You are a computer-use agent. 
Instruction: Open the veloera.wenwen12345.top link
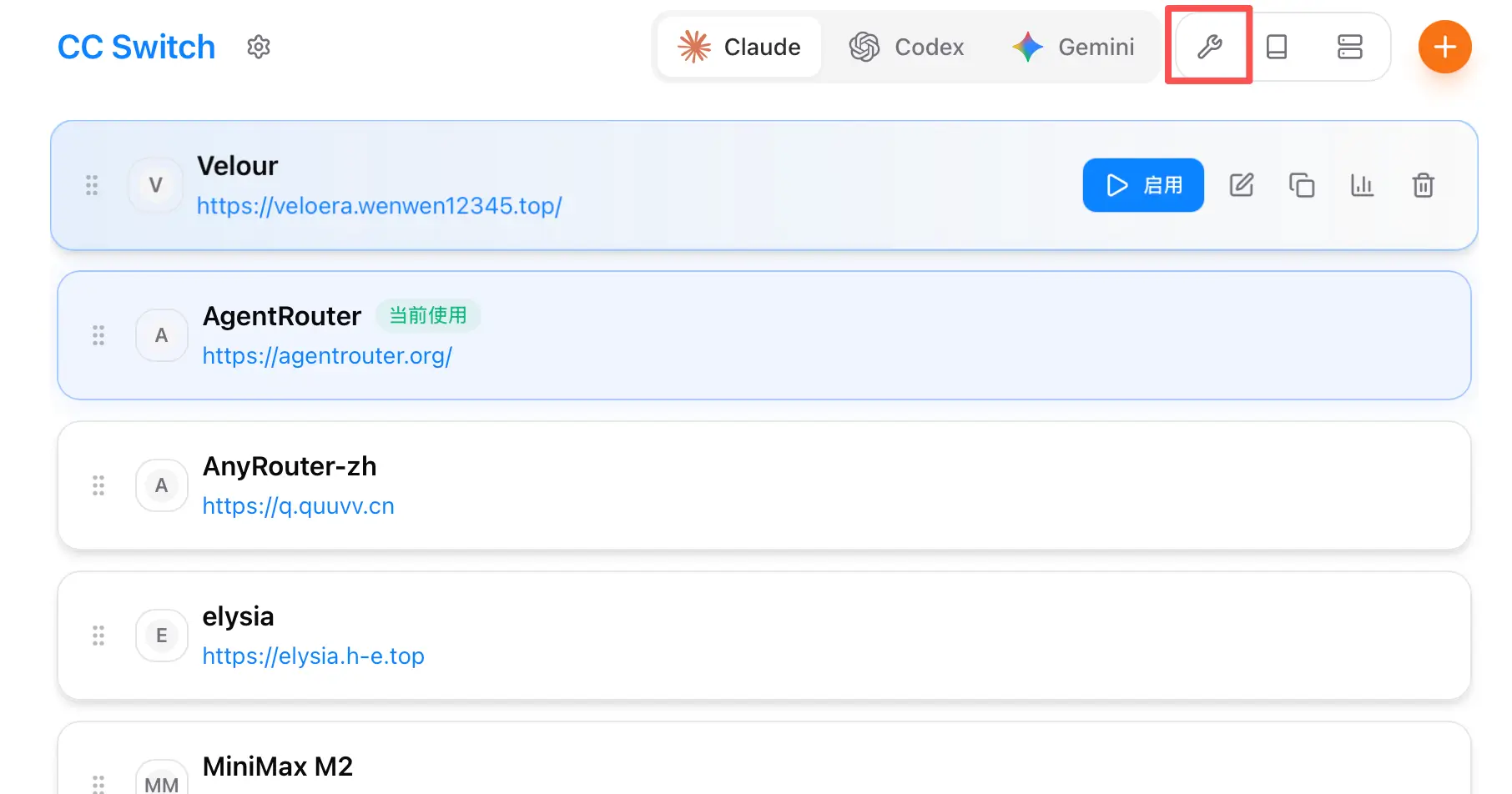(x=379, y=206)
